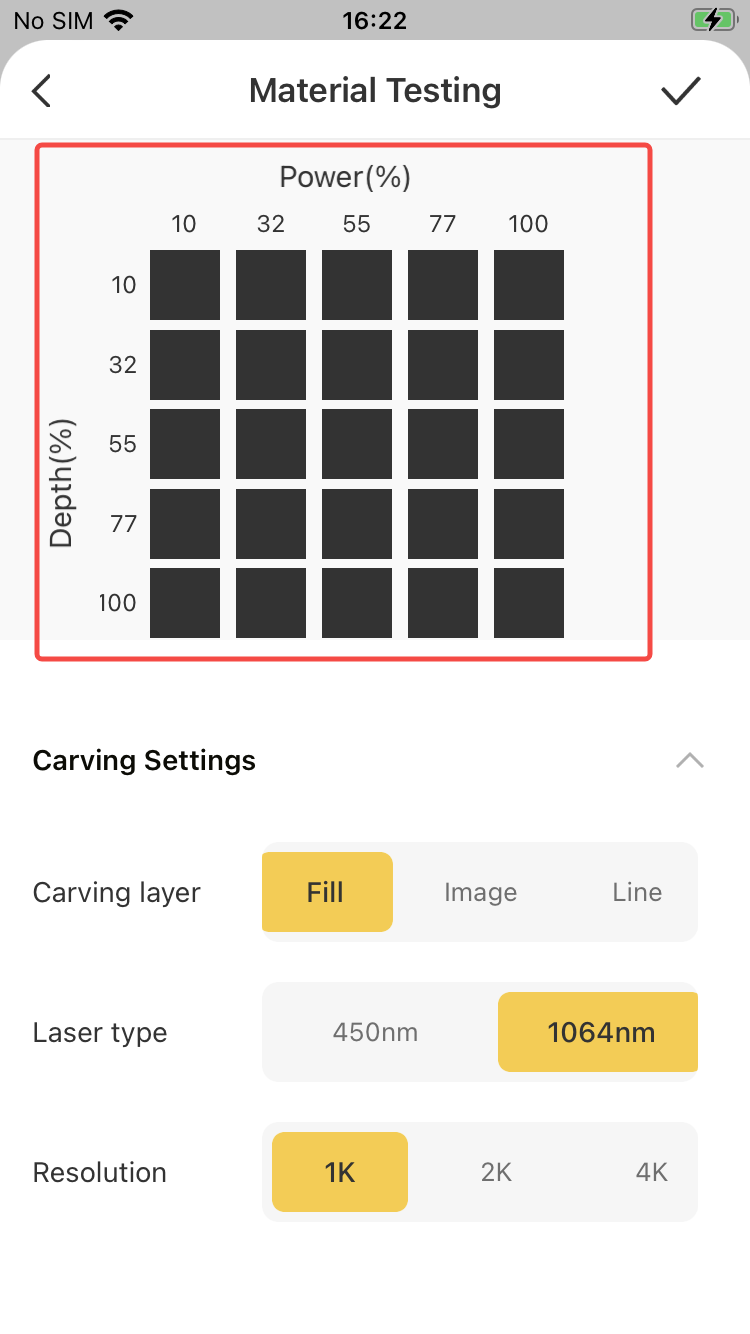Screen dimensions: 750x1334
Task: Set resolution to 4K
Action: 651,1172
